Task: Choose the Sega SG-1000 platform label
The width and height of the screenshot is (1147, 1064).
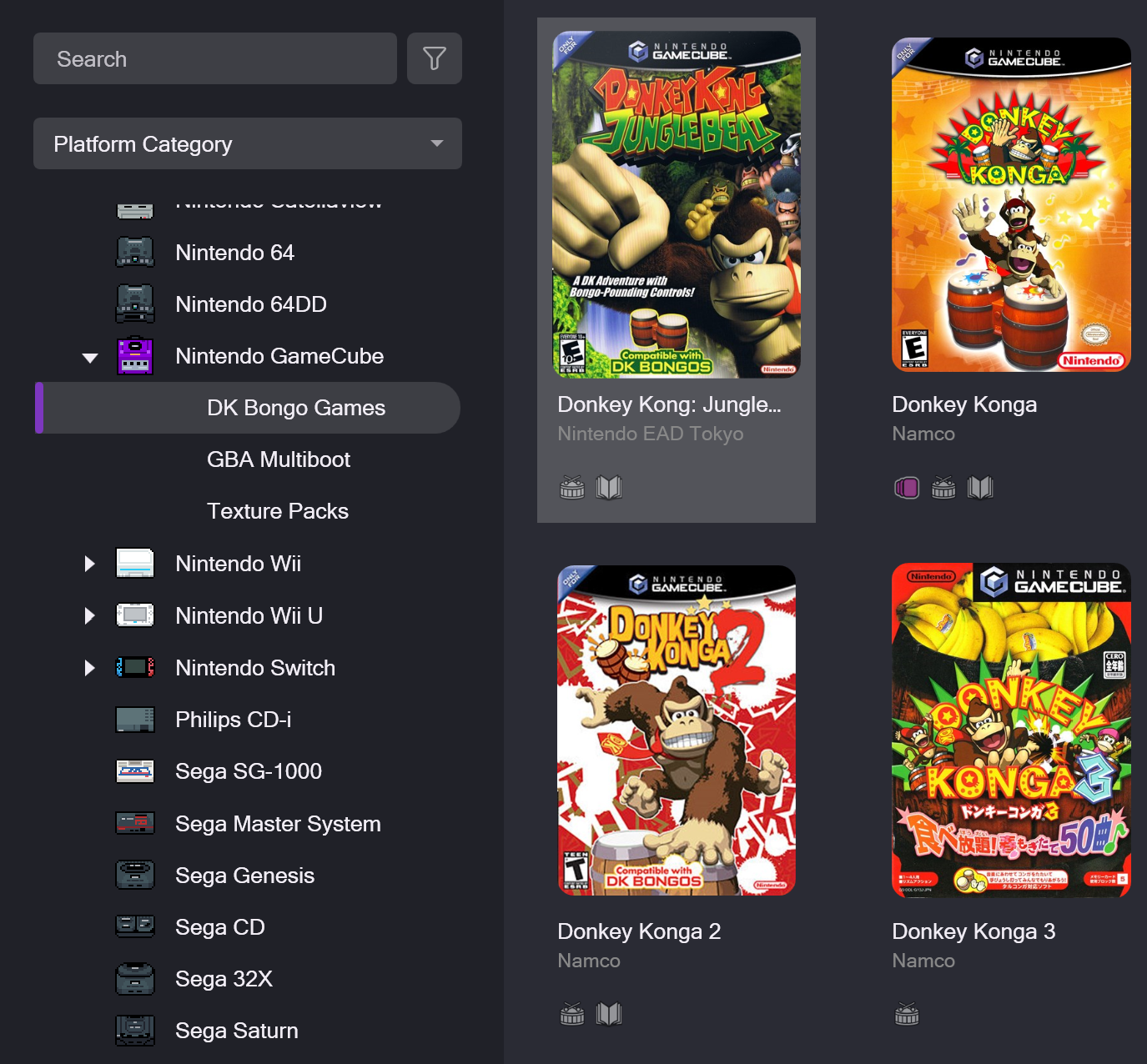Action: [249, 771]
